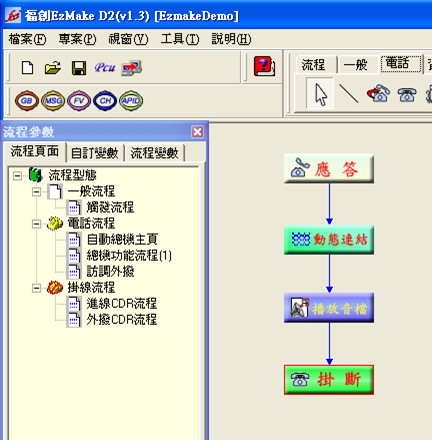
Task: Click the Pcu toolbar icon
Action: click(x=105, y=68)
